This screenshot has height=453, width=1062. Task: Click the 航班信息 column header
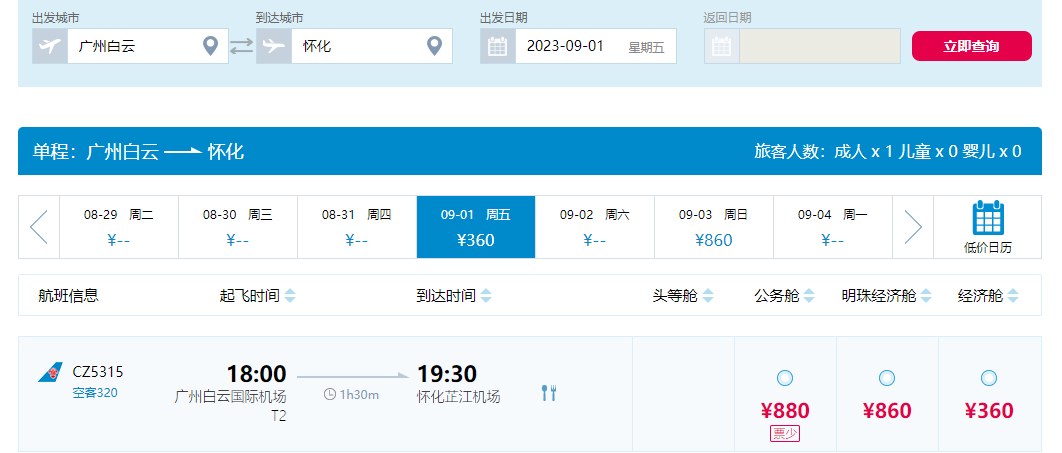tap(68, 296)
